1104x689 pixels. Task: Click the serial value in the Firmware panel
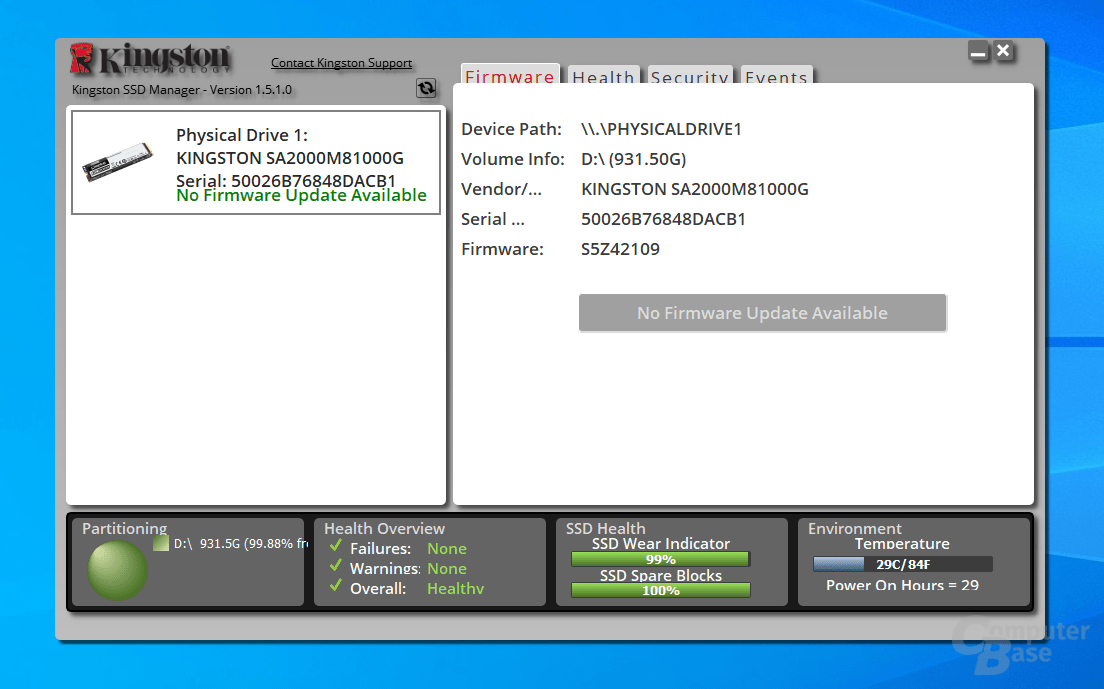[x=663, y=219]
